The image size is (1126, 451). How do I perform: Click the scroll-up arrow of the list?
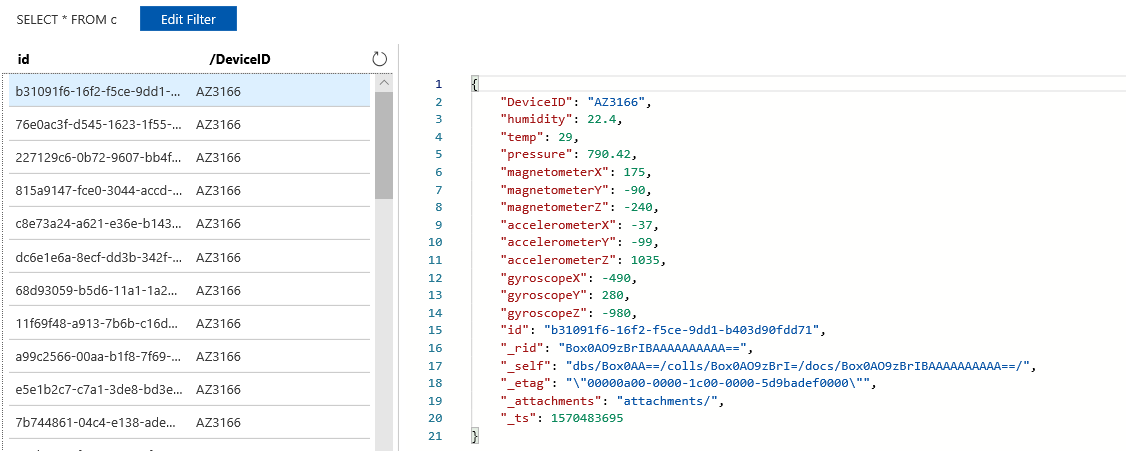pyautogui.click(x=383, y=83)
